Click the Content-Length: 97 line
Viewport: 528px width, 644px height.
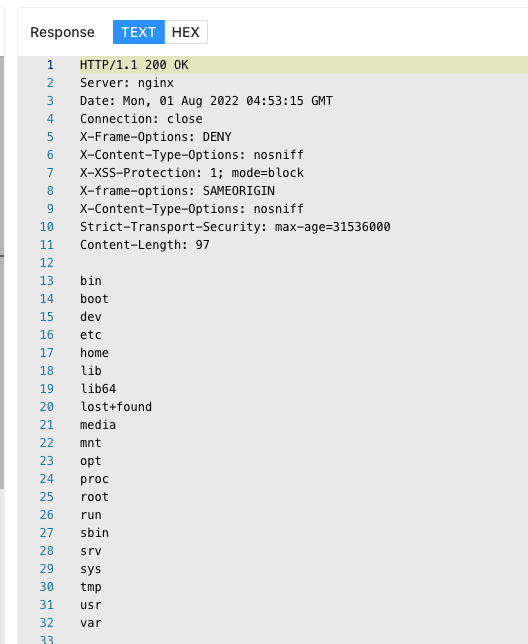145,245
